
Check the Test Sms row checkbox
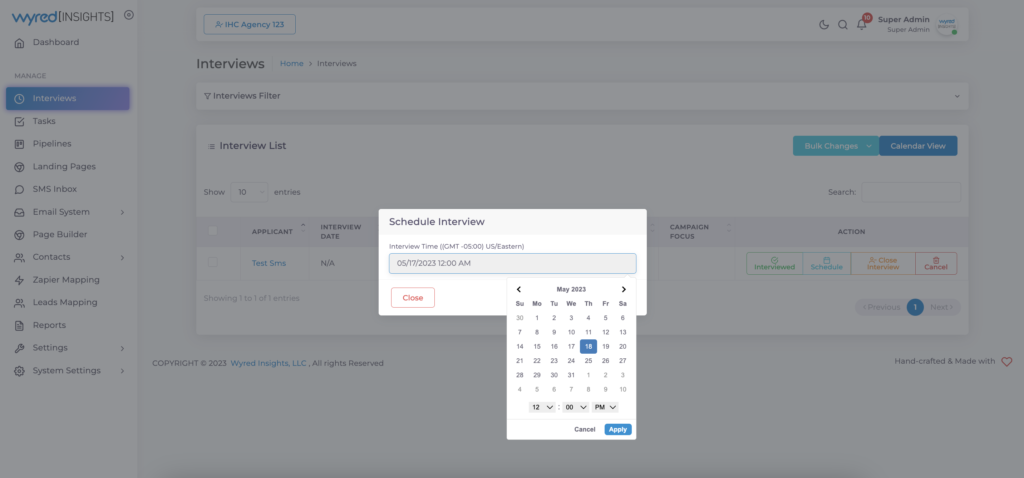click(x=212, y=262)
